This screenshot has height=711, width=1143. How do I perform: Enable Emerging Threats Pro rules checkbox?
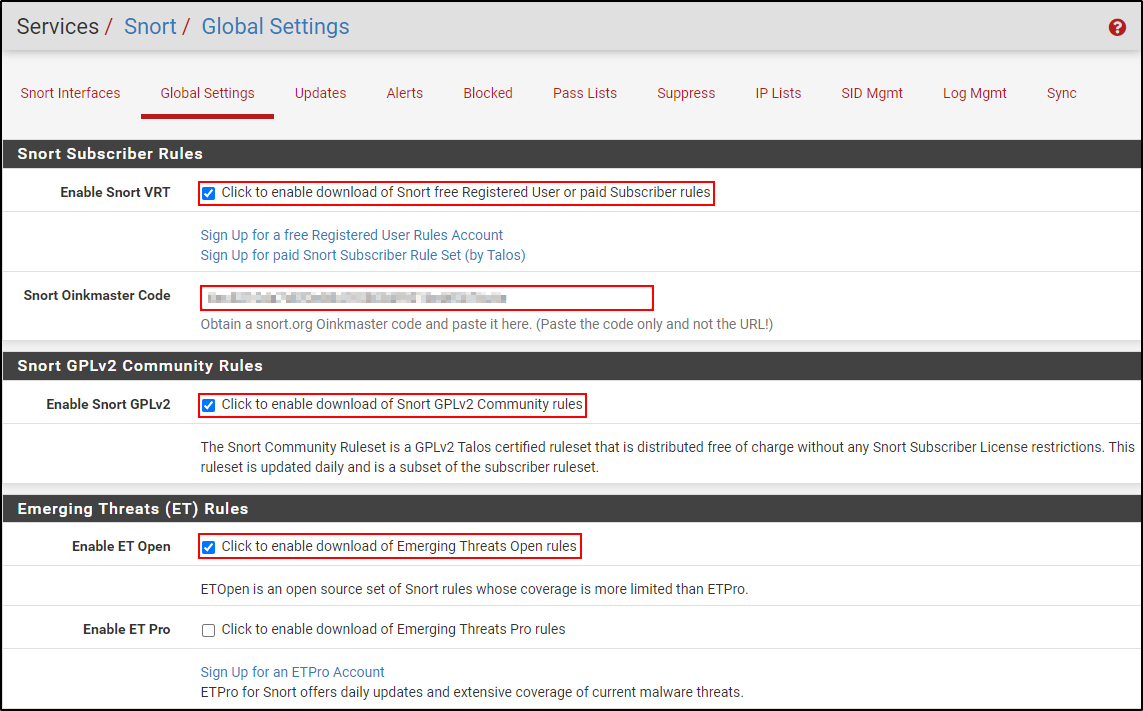(209, 630)
